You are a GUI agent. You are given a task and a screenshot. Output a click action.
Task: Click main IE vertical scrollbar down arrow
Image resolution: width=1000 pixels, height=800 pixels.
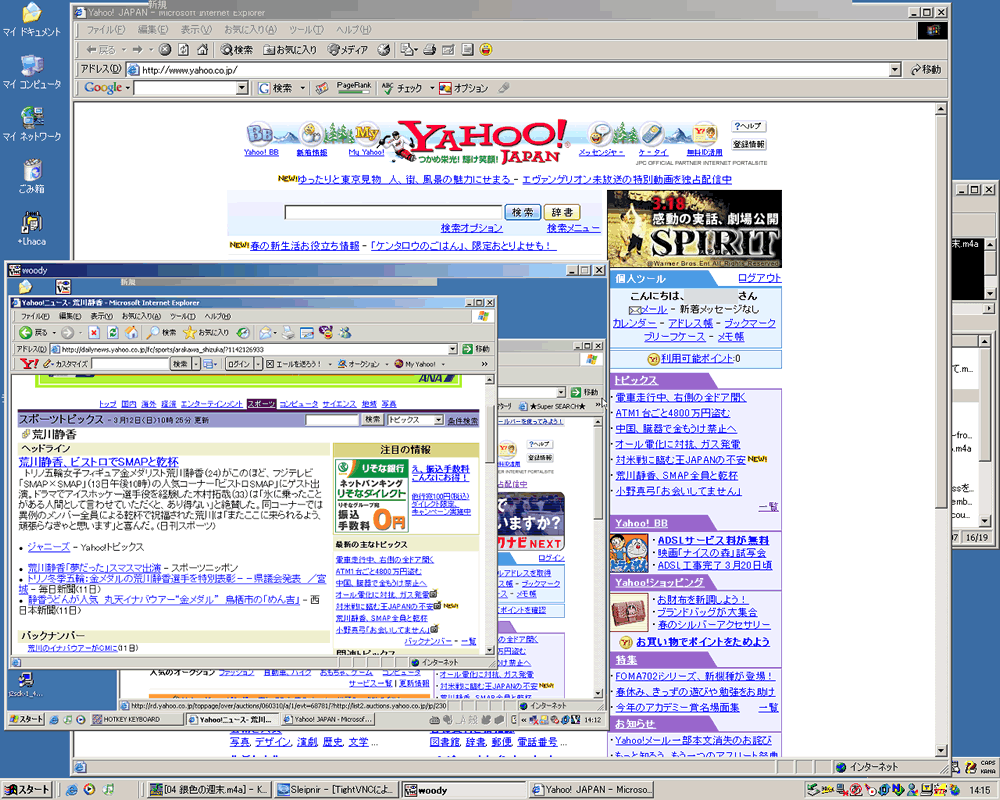click(941, 750)
